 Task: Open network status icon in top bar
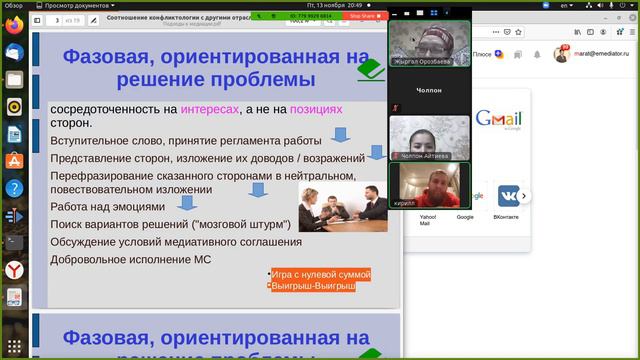(x=589, y=5)
